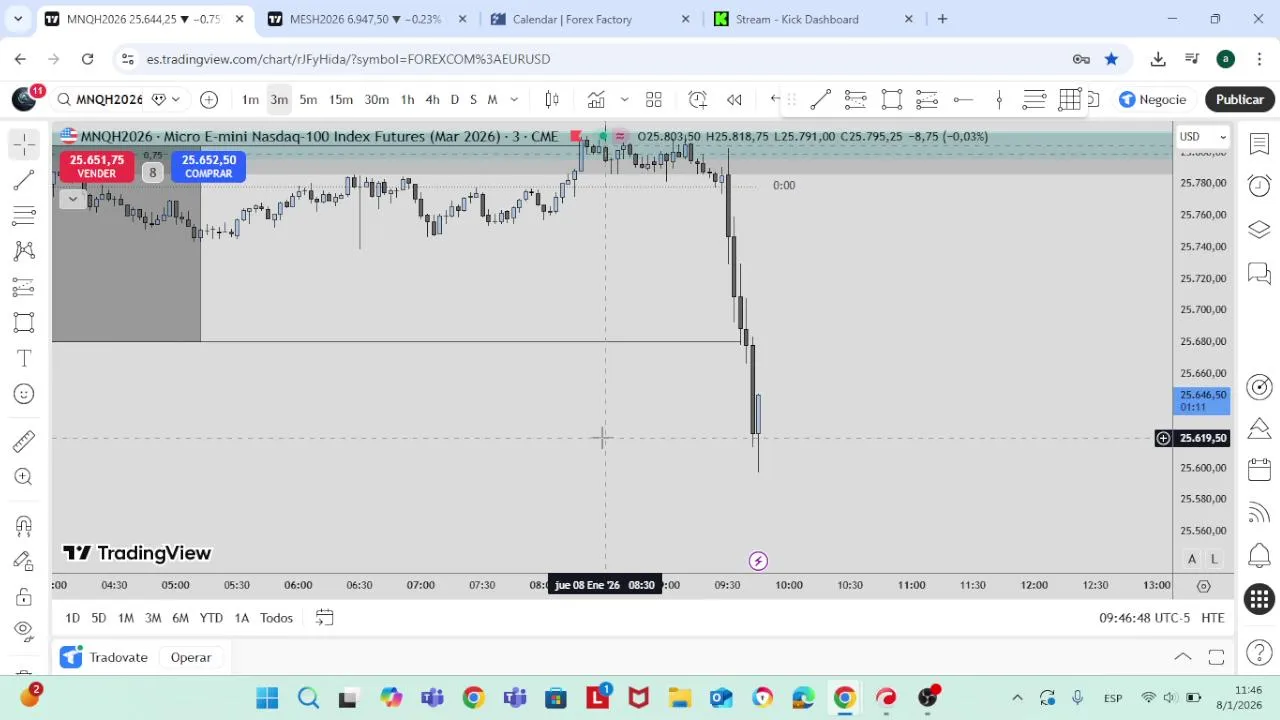Viewport: 1280px width, 720px height.
Task: Add symbol to compare with plus icon
Action: (x=209, y=99)
